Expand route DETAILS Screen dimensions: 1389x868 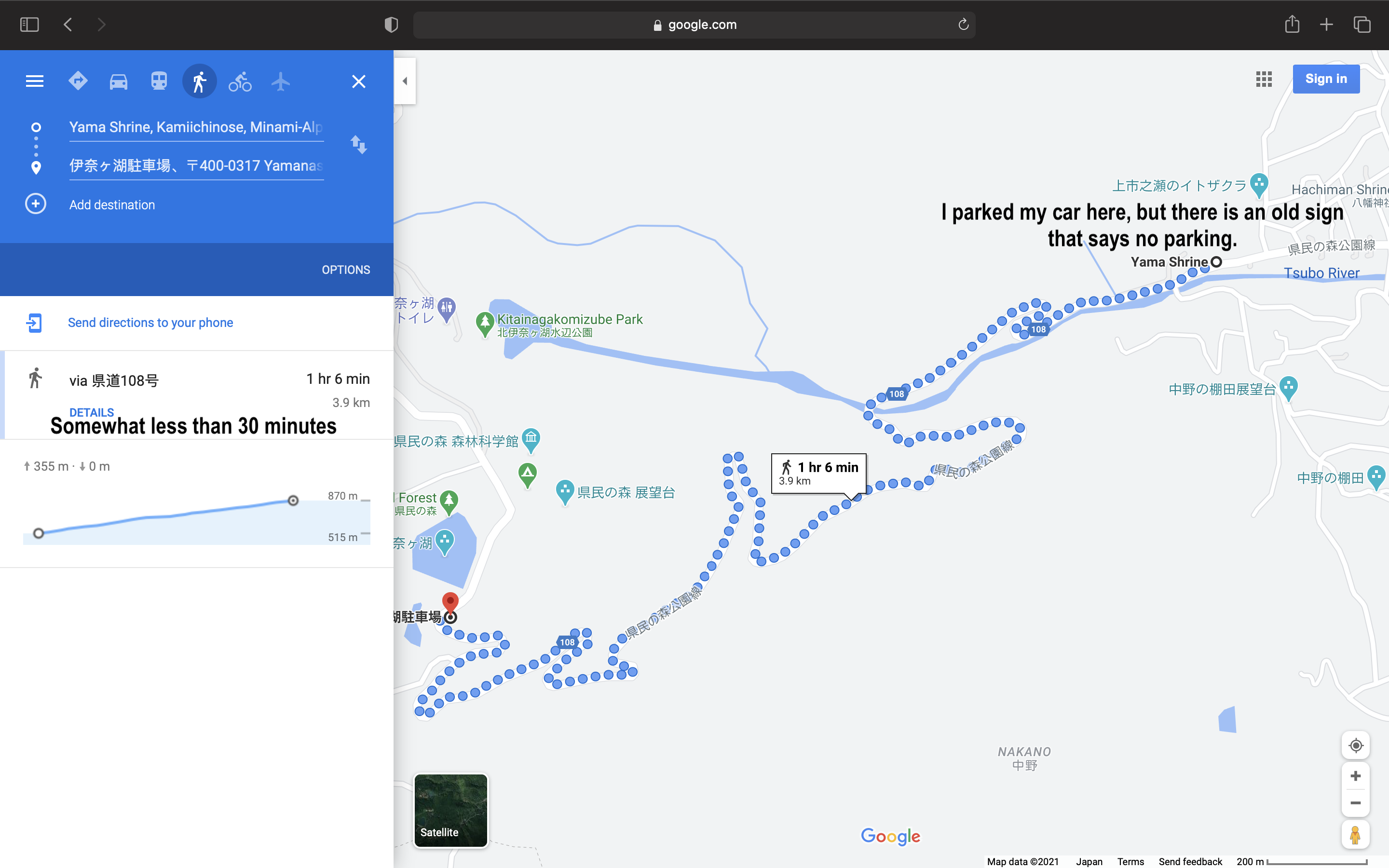(91, 412)
